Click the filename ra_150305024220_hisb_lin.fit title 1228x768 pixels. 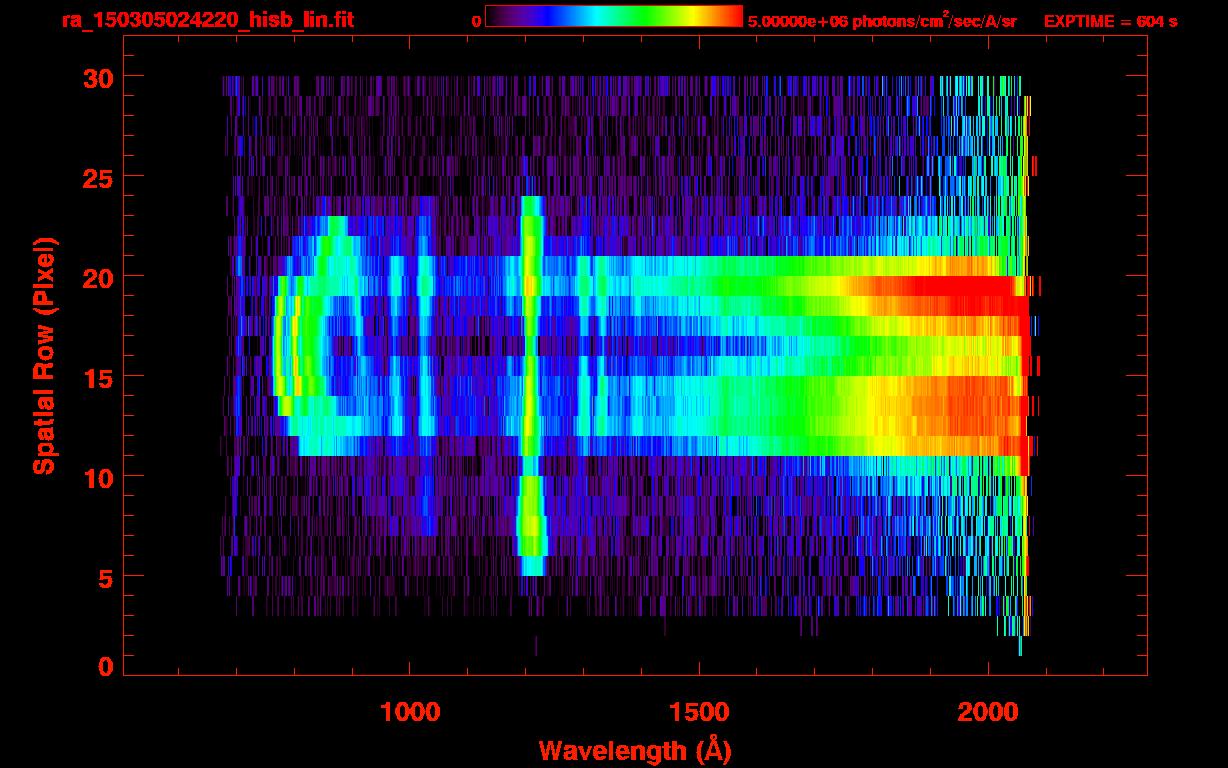tap(207, 19)
